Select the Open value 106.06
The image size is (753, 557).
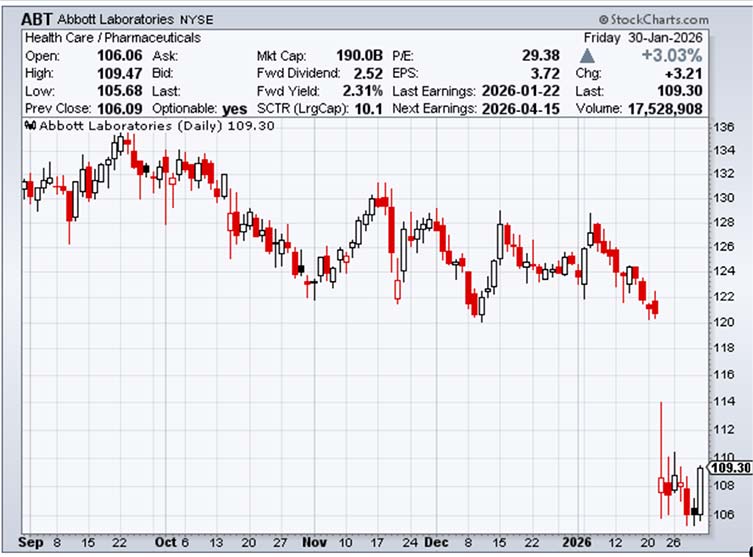(120, 56)
